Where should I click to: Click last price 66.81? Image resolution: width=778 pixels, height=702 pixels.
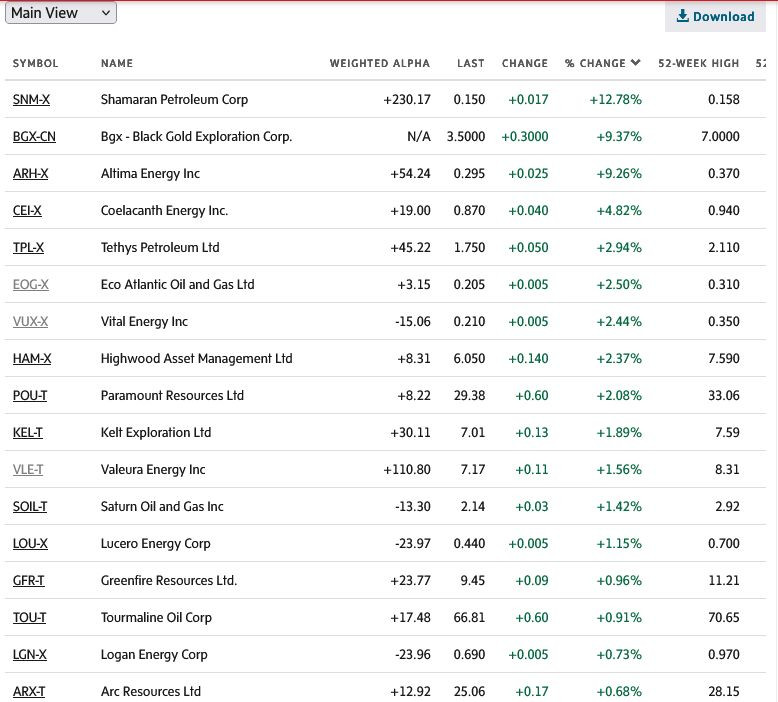pos(469,618)
